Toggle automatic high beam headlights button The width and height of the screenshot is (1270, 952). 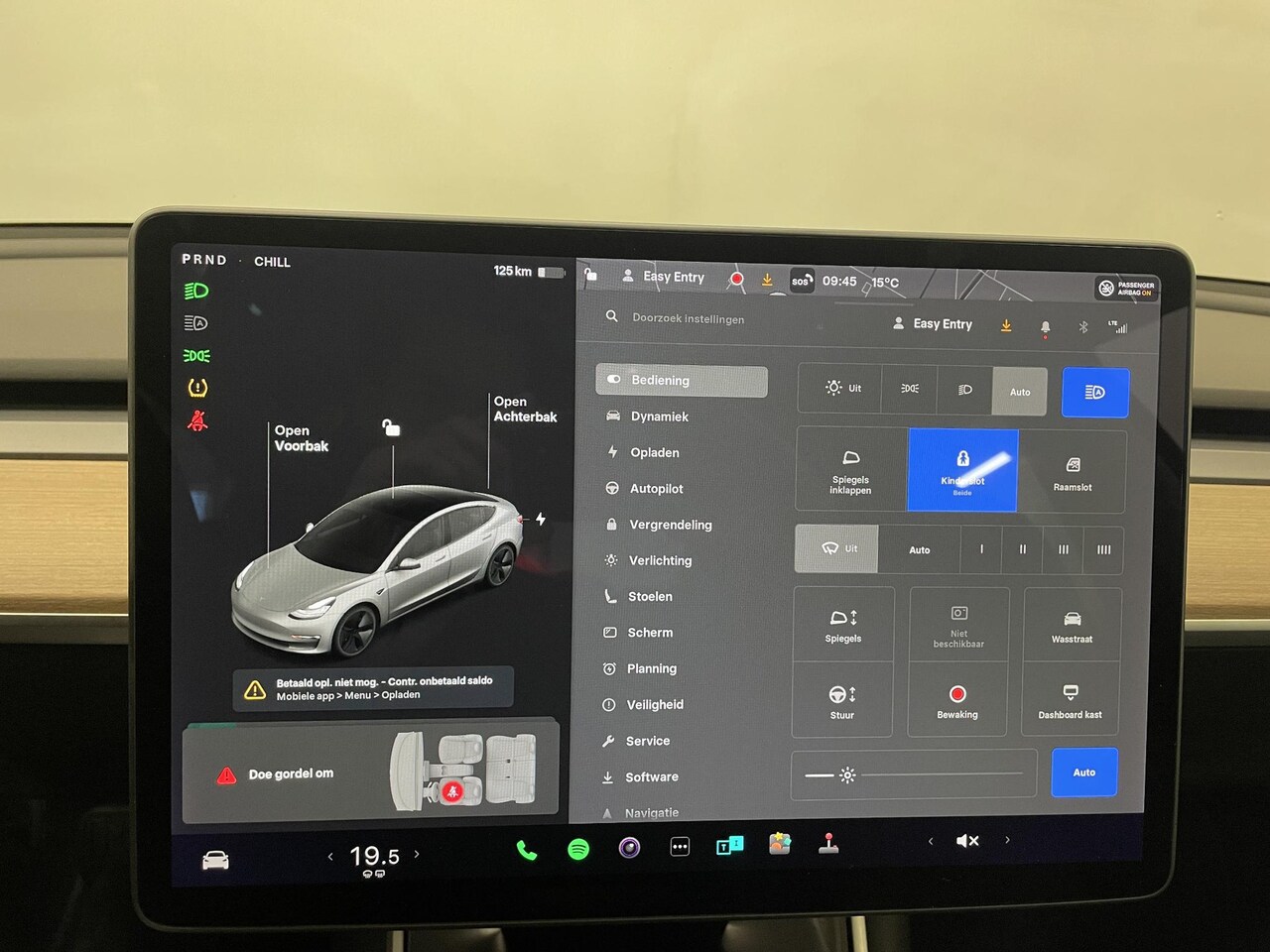(1094, 392)
